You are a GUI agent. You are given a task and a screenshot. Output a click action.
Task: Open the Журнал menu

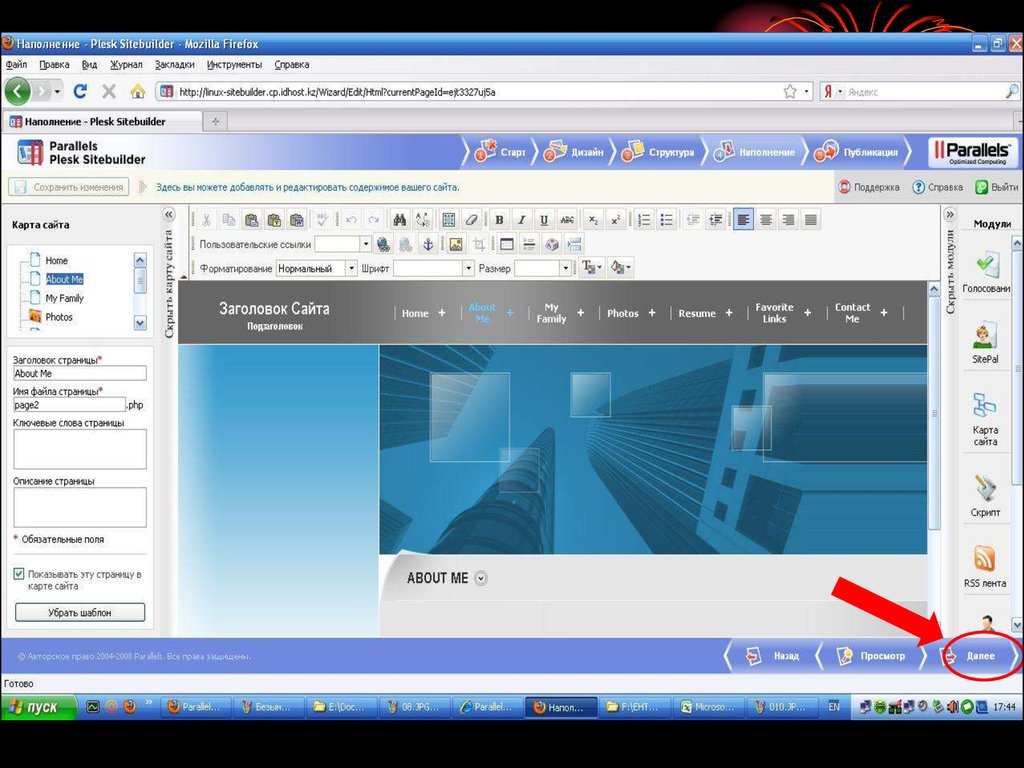[x=126, y=65]
